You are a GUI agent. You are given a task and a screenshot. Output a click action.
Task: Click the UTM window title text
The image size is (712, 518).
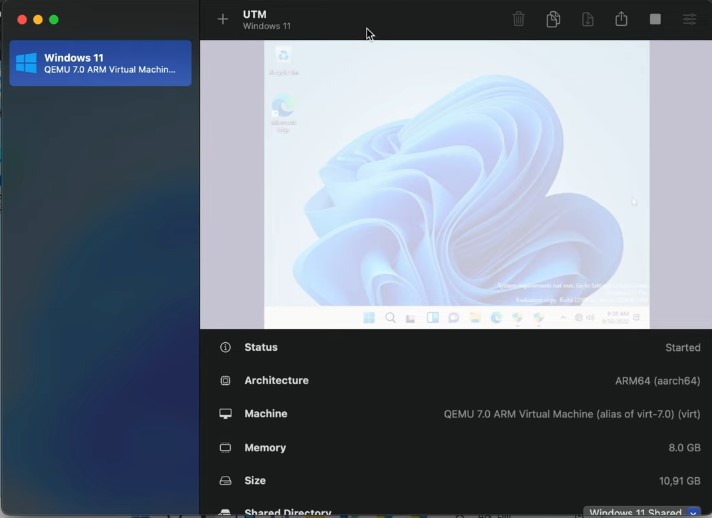pyautogui.click(x=255, y=14)
